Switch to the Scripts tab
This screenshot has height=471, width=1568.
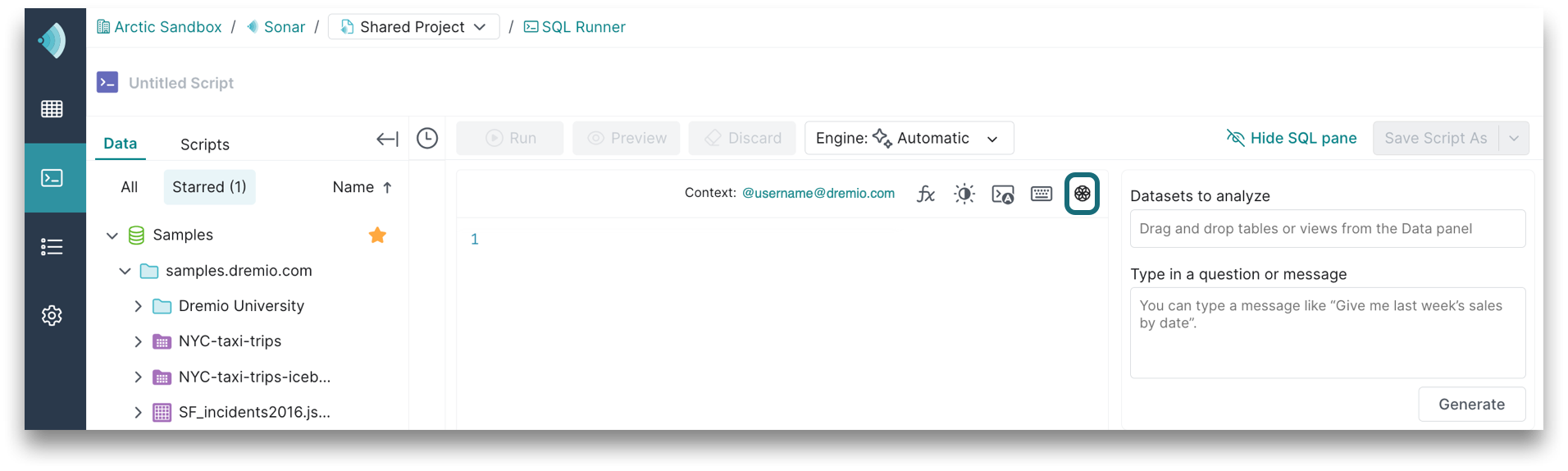tap(205, 144)
